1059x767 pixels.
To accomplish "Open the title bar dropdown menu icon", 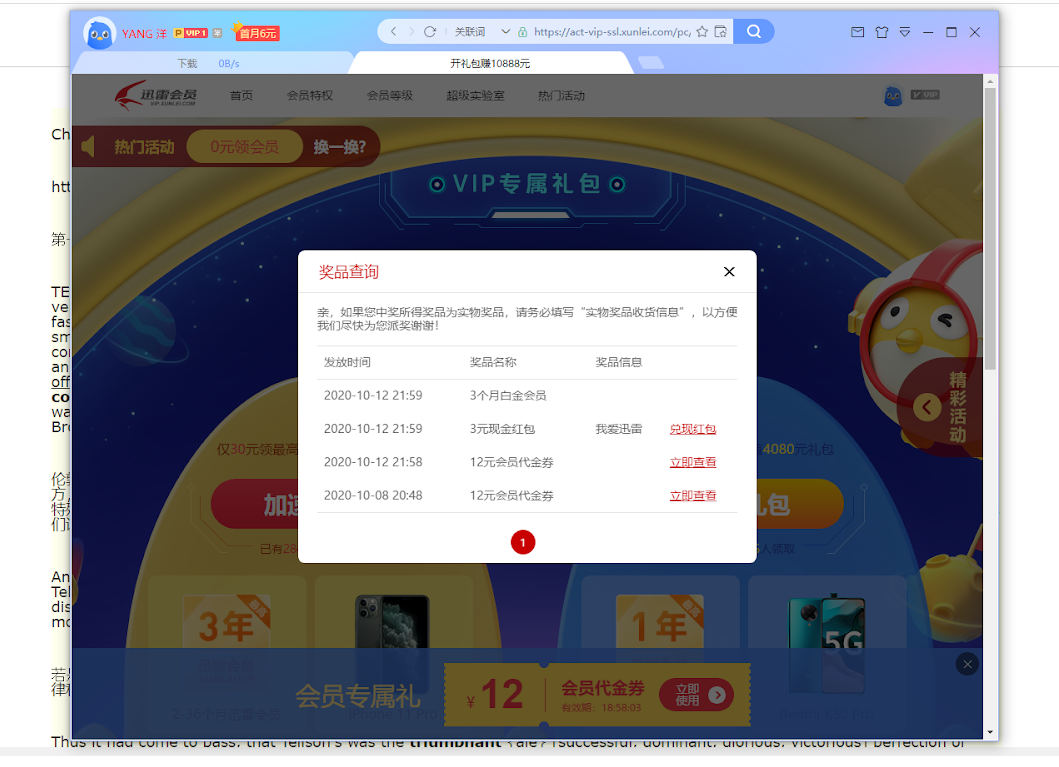I will click(905, 32).
